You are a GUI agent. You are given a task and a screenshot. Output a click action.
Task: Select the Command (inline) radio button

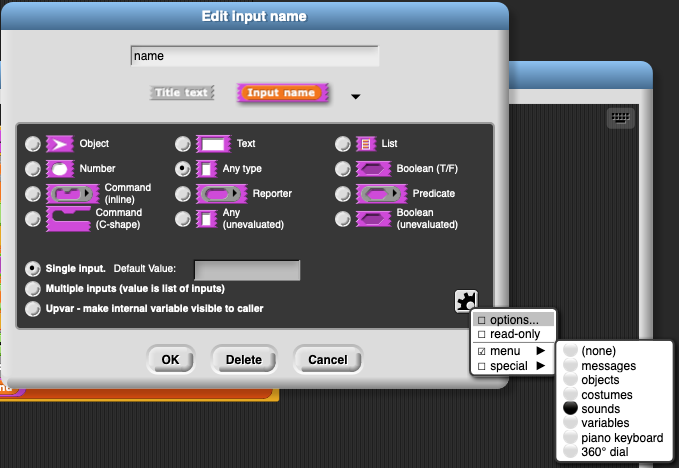[32, 194]
